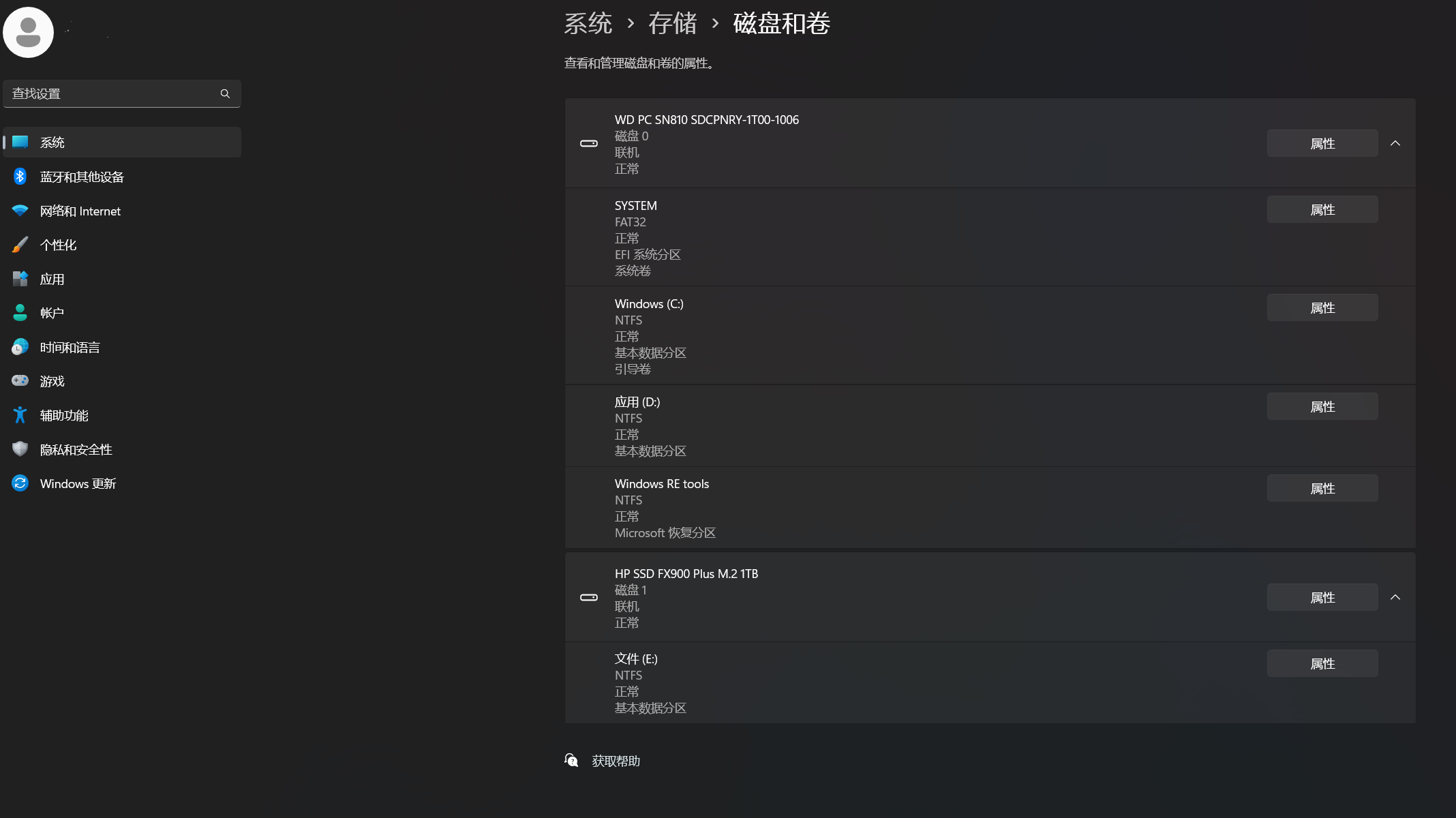Collapse the 磁盘 0 volume list

tap(1395, 143)
